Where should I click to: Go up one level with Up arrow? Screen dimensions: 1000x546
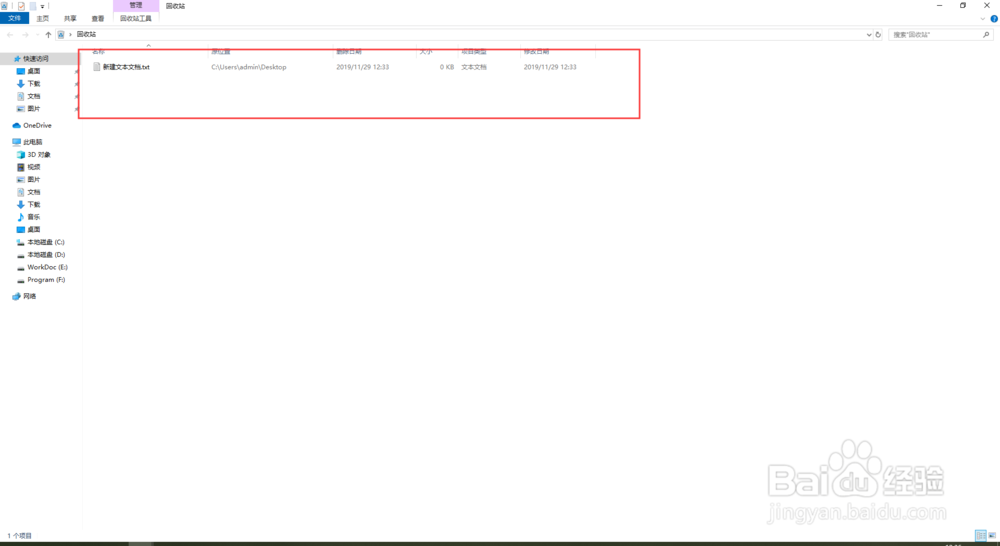pos(48,34)
